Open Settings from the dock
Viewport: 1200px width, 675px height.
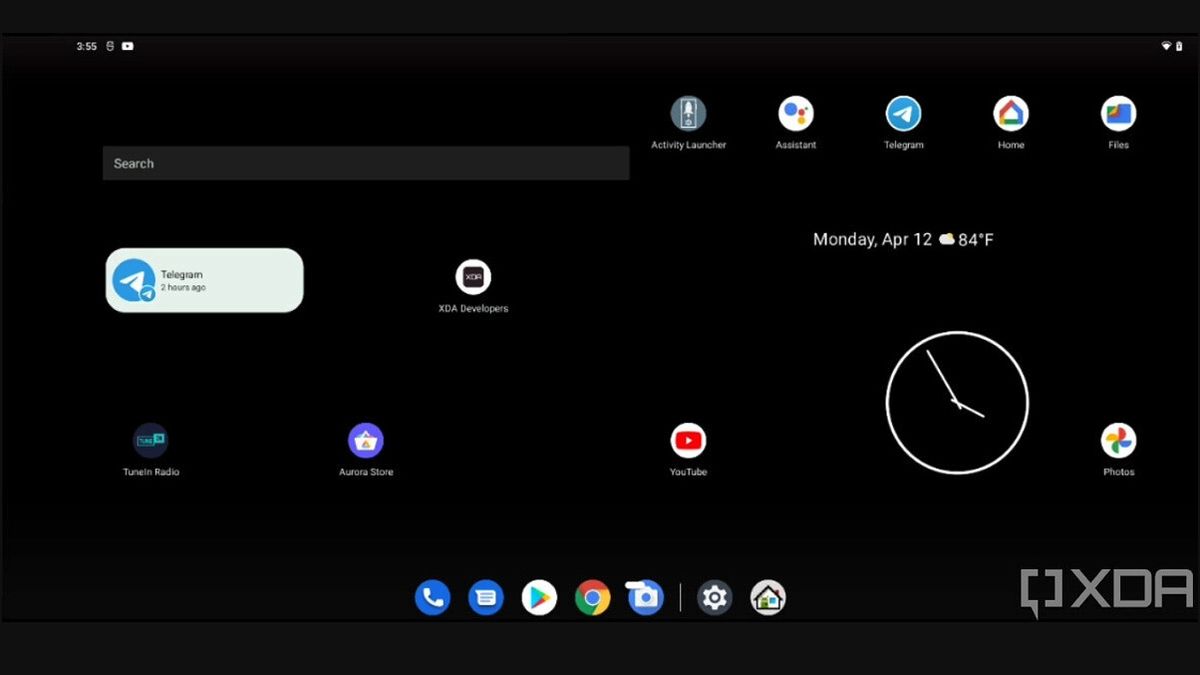pyautogui.click(x=714, y=597)
